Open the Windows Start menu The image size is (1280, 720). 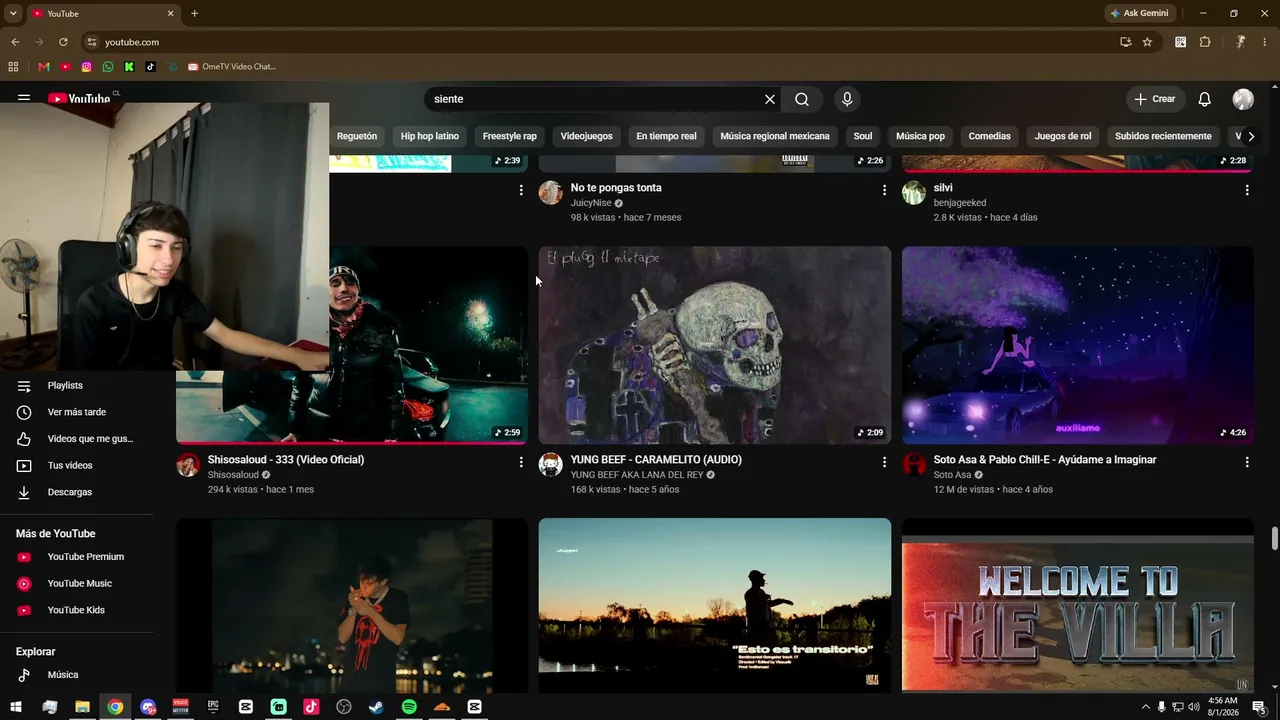click(x=16, y=707)
